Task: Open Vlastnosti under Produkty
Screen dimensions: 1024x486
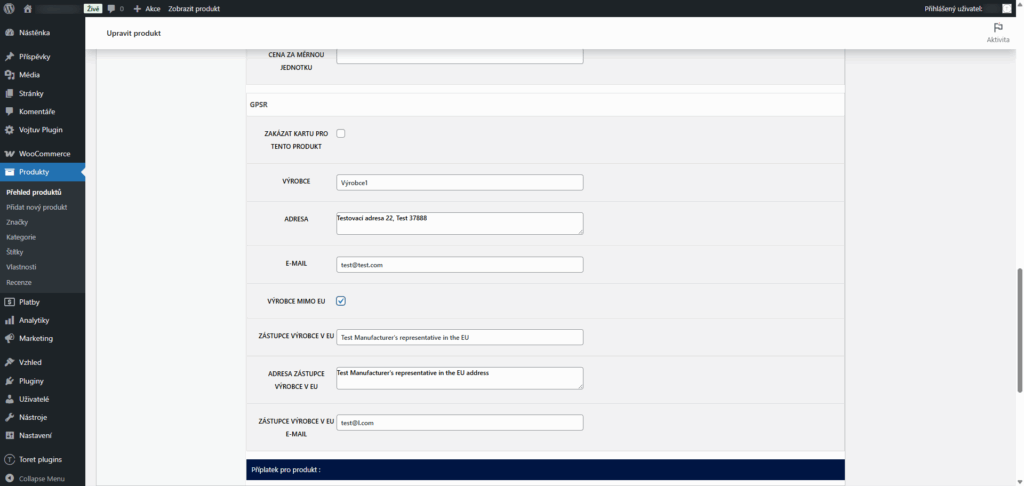Action: point(21,267)
